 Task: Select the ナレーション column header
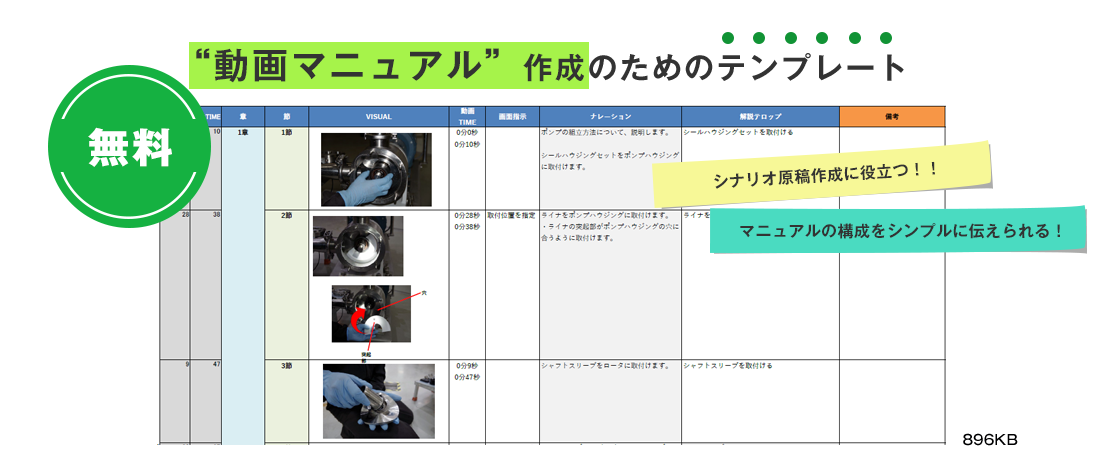click(610, 117)
